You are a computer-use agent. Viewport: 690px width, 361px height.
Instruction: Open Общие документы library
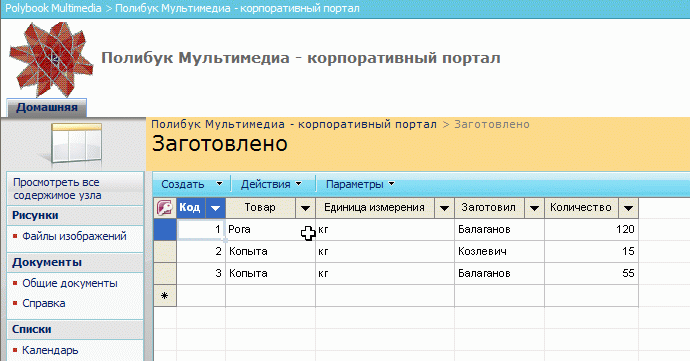pyautogui.click(x=70, y=283)
